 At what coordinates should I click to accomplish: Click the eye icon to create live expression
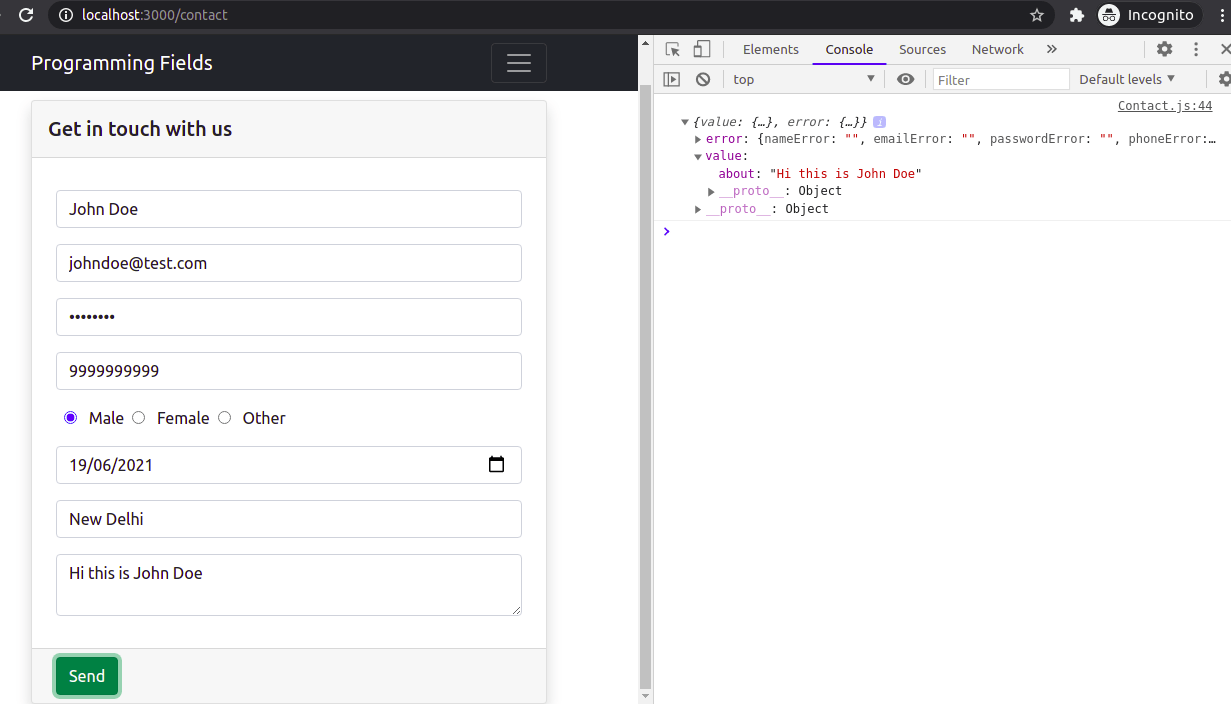[x=905, y=79]
